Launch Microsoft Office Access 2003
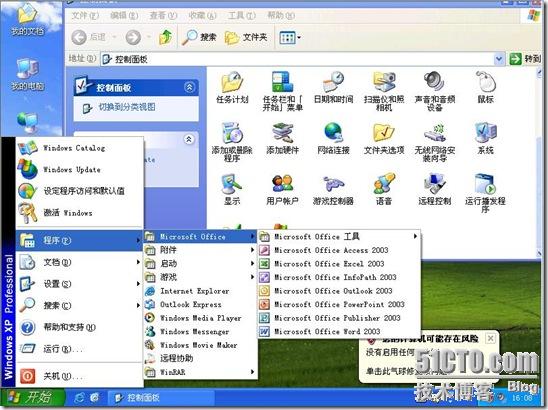 click(339, 250)
